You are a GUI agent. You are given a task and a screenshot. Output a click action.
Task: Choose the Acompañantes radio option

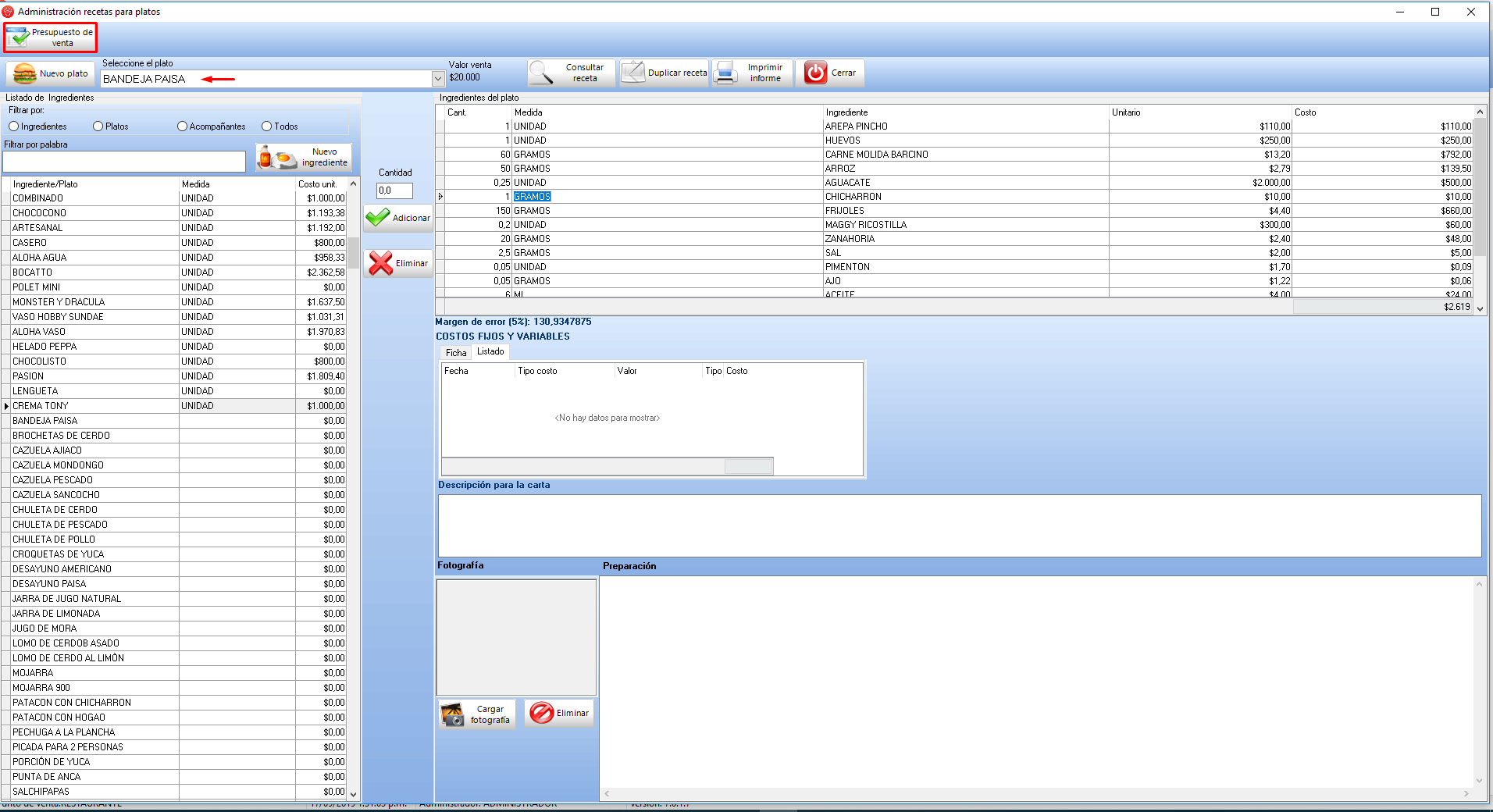183,126
